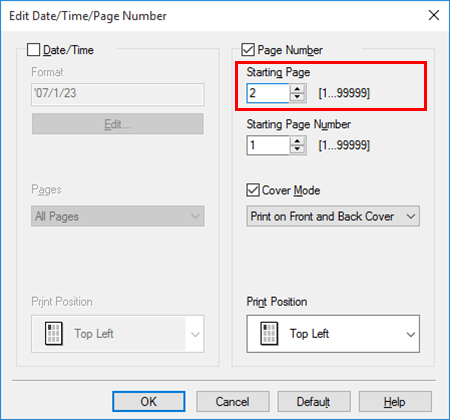This screenshot has height=420, width=450.
Task: Click the page icon in the Date/Time Print Position box
Action: pyautogui.click(x=54, y=333)
